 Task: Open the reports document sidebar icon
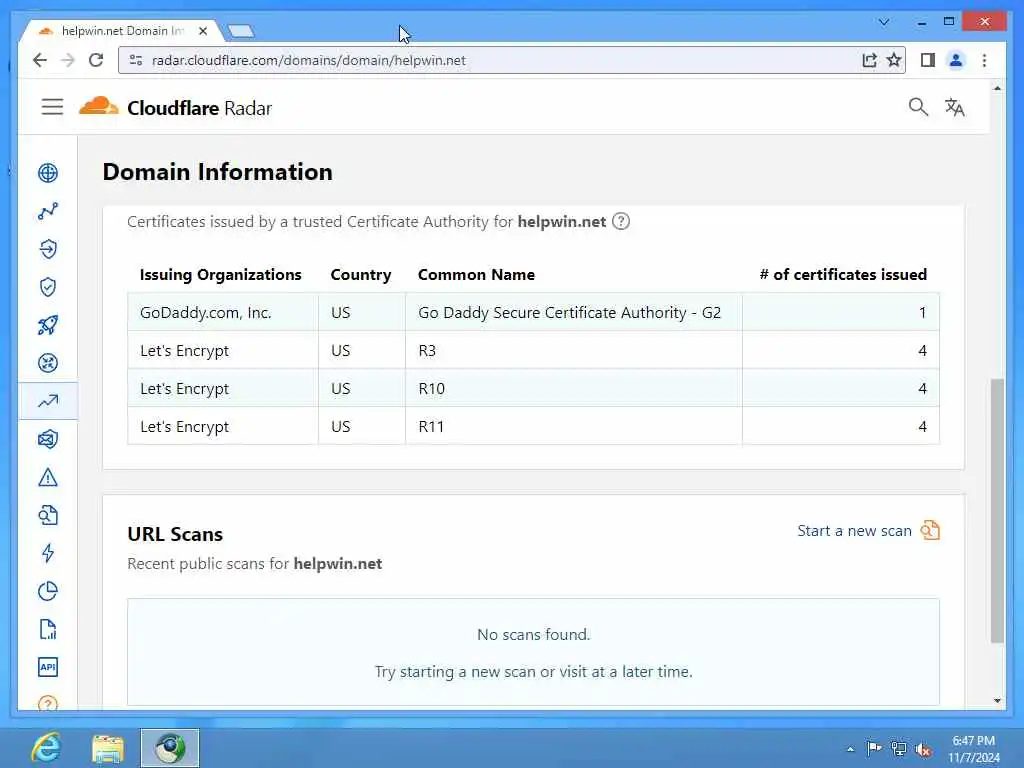(48, 629)
